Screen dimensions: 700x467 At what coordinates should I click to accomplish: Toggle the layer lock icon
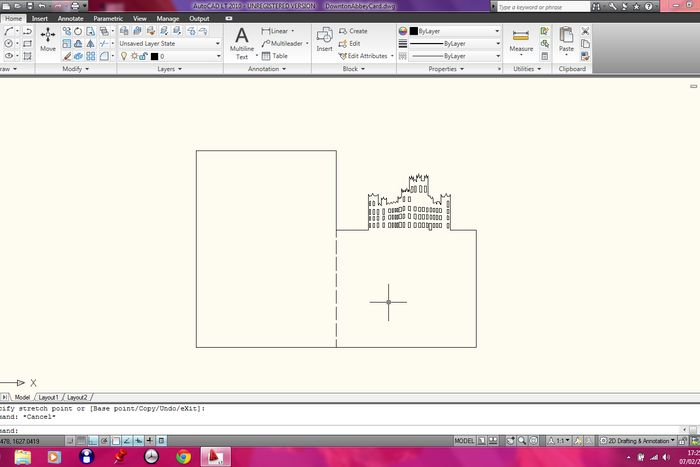coord(143,56)
